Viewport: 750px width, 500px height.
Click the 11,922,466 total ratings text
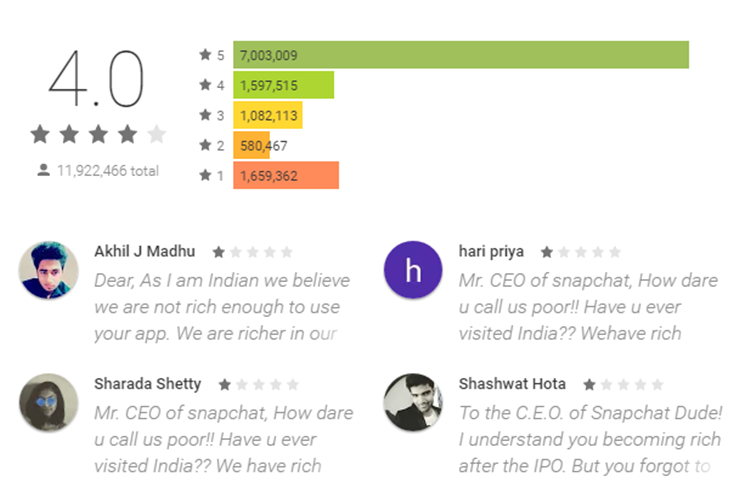108,171
